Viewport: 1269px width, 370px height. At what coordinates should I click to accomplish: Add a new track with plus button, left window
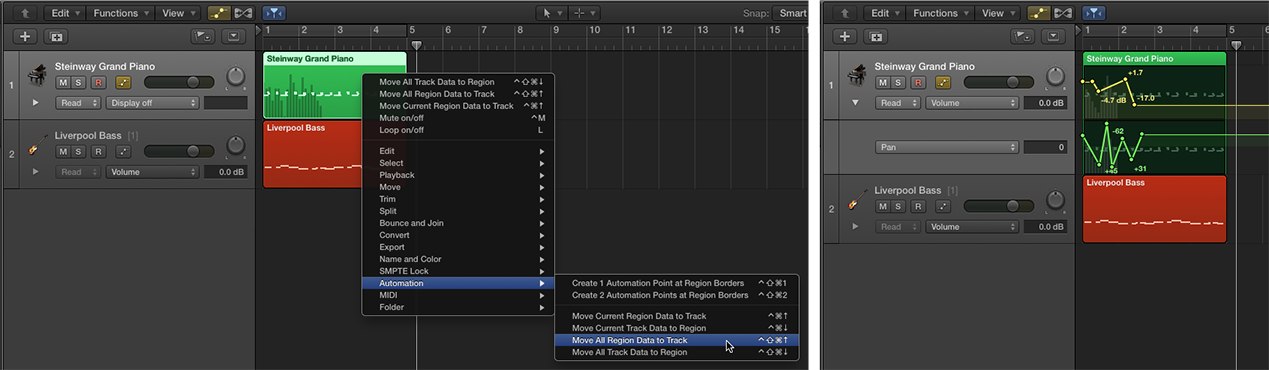26,36
